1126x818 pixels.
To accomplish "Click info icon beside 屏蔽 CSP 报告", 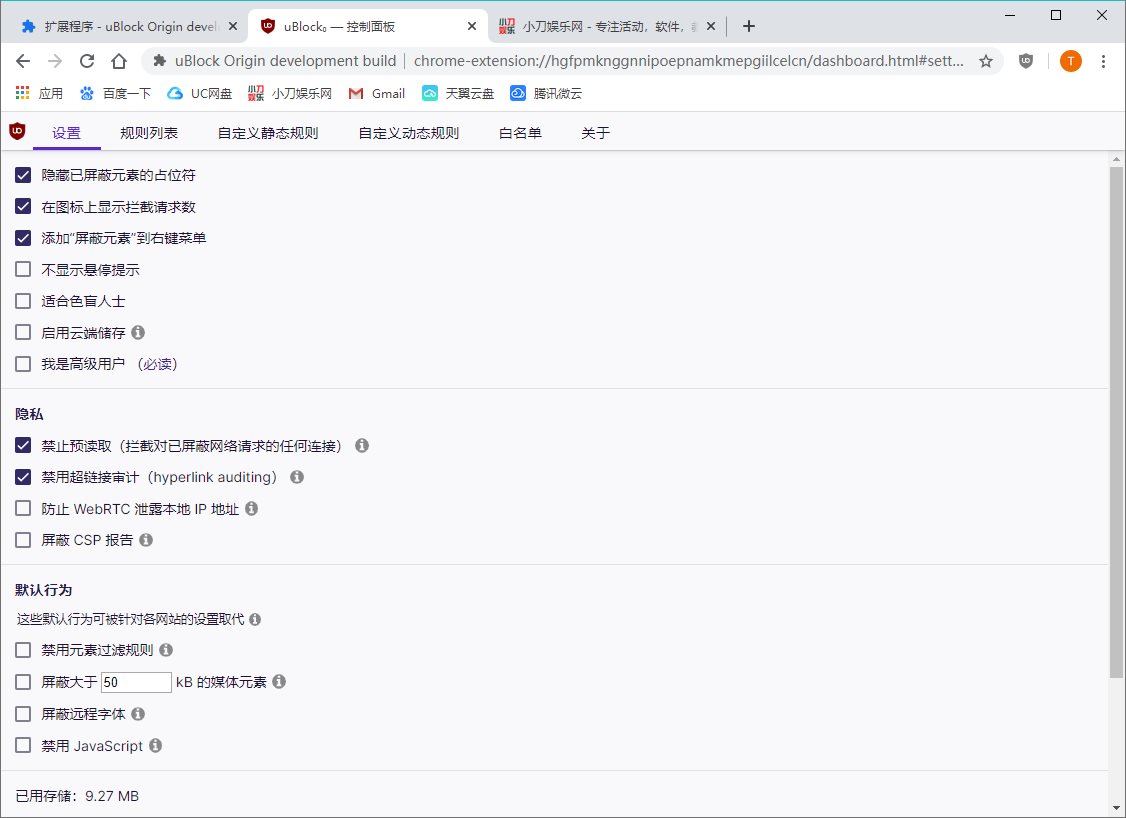I will (x=146, y=540).
